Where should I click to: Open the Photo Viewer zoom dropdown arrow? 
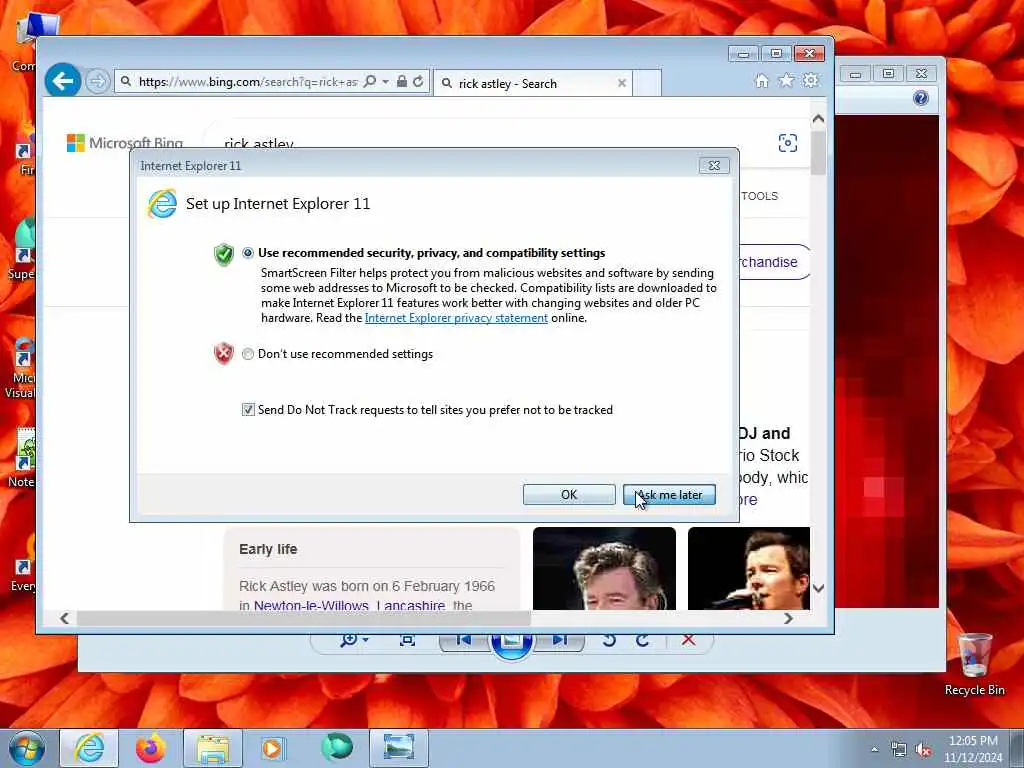[x=366, y=640]
